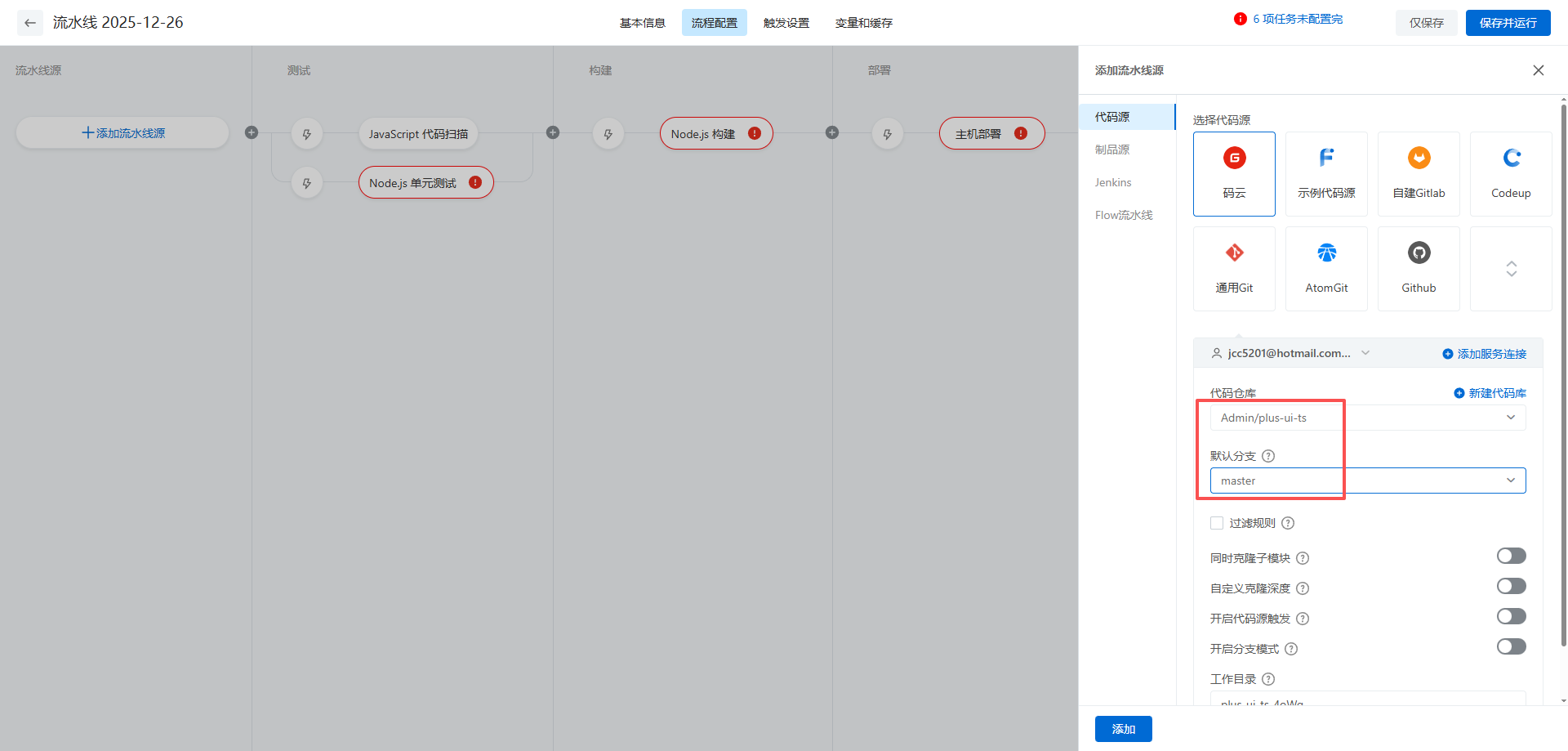Click the blue 添加 button
The height and width of the screenshot is (751, 1568).
1124,729
